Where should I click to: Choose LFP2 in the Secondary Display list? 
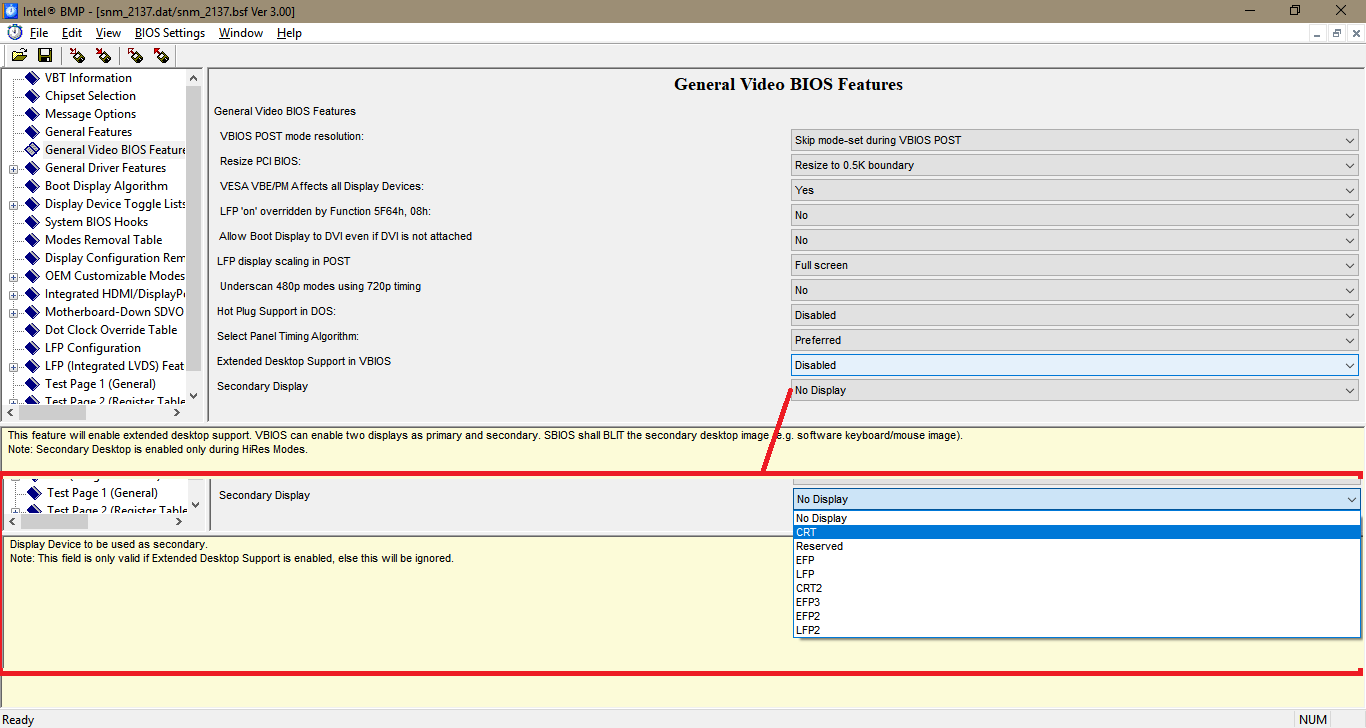click(x=1077, y=630)
